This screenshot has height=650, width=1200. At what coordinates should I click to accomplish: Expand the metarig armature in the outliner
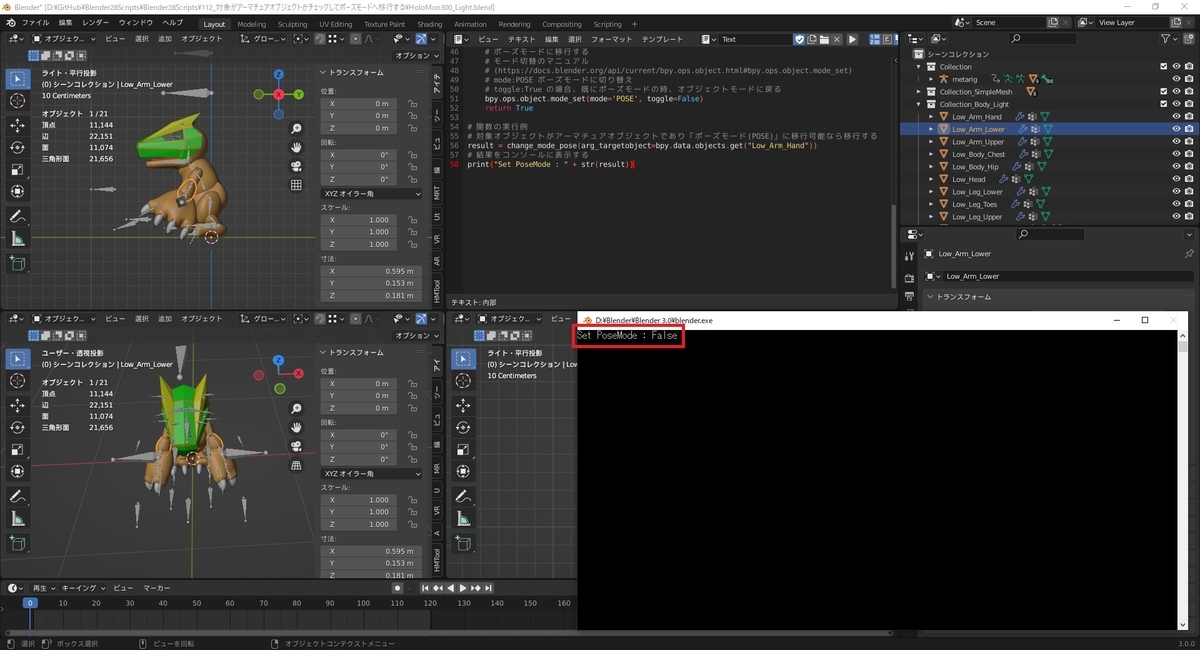[931, 79]
